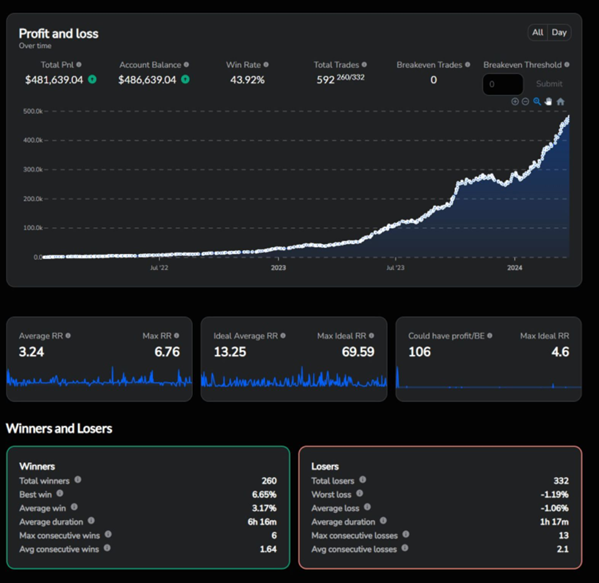Image resolution: width=599 pixels, height=583 pixels.
Task: Click info icon next to Average RR
Action: coord(68,335)
